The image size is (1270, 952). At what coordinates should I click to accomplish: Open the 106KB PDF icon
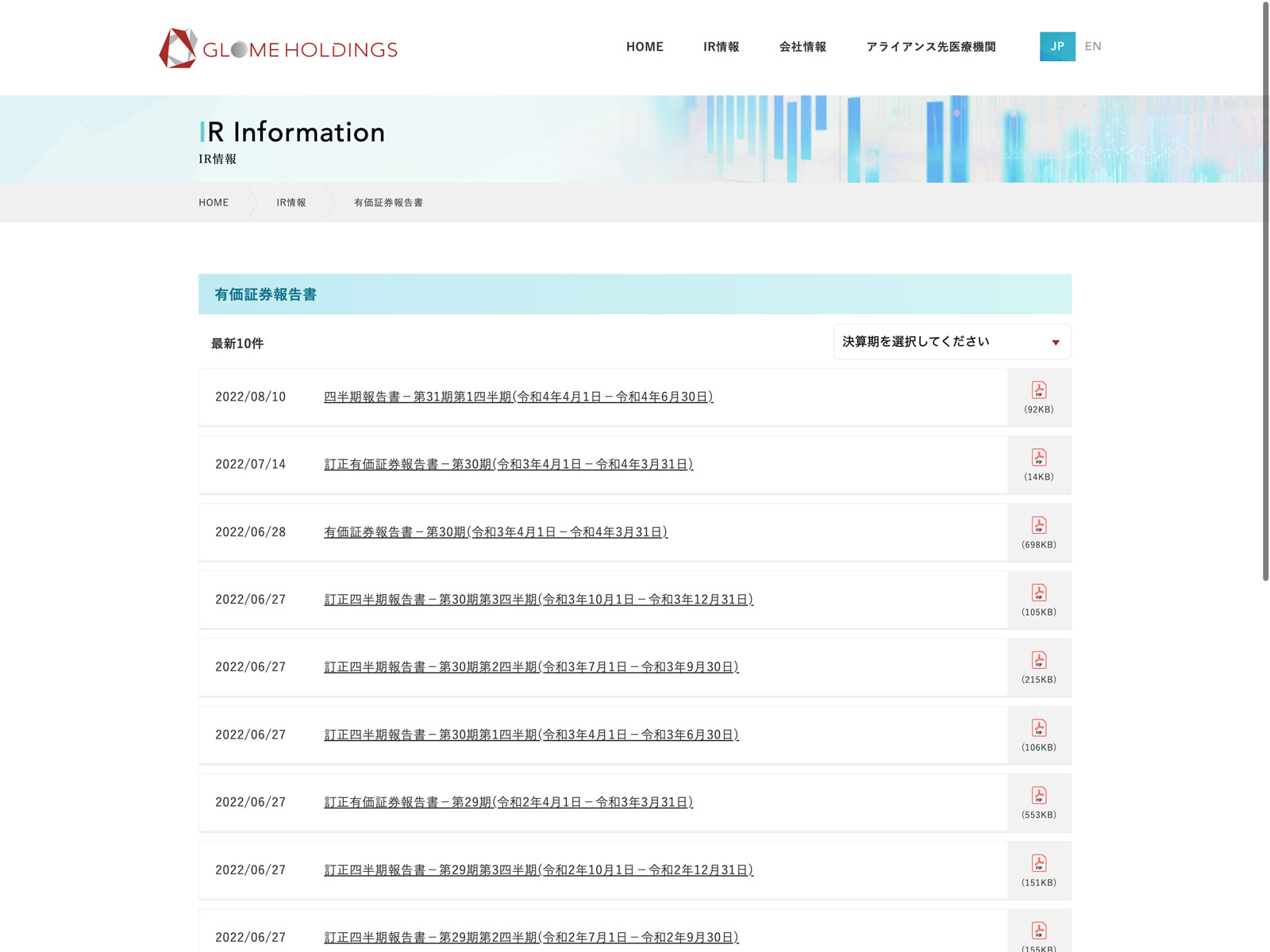(x=1038, y=728)
